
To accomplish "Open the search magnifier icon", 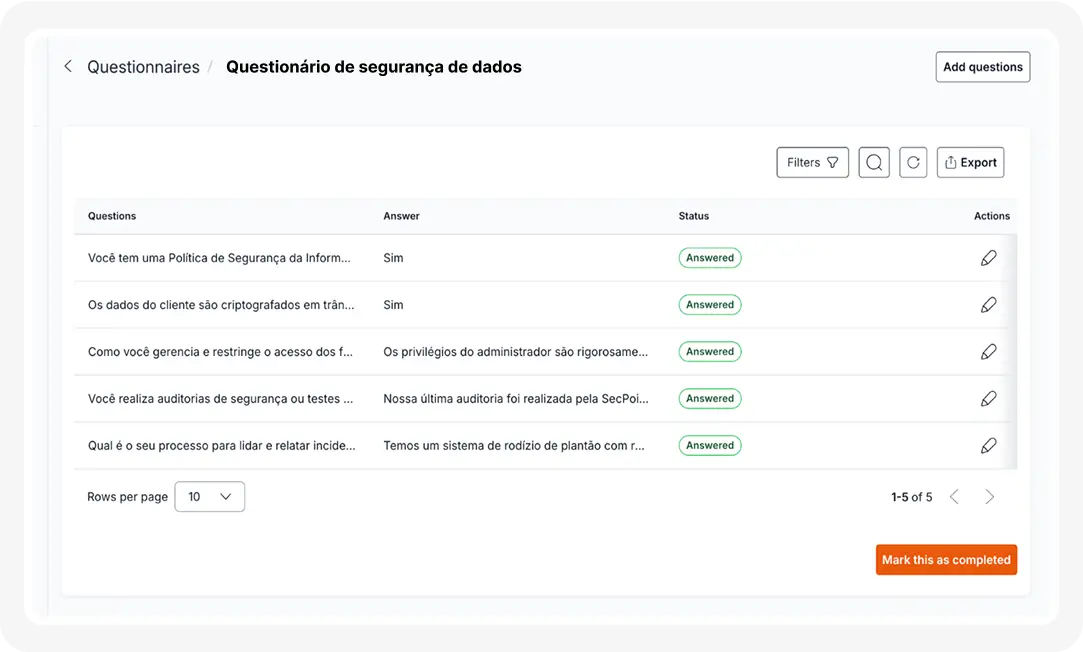I will pos(874,162).
